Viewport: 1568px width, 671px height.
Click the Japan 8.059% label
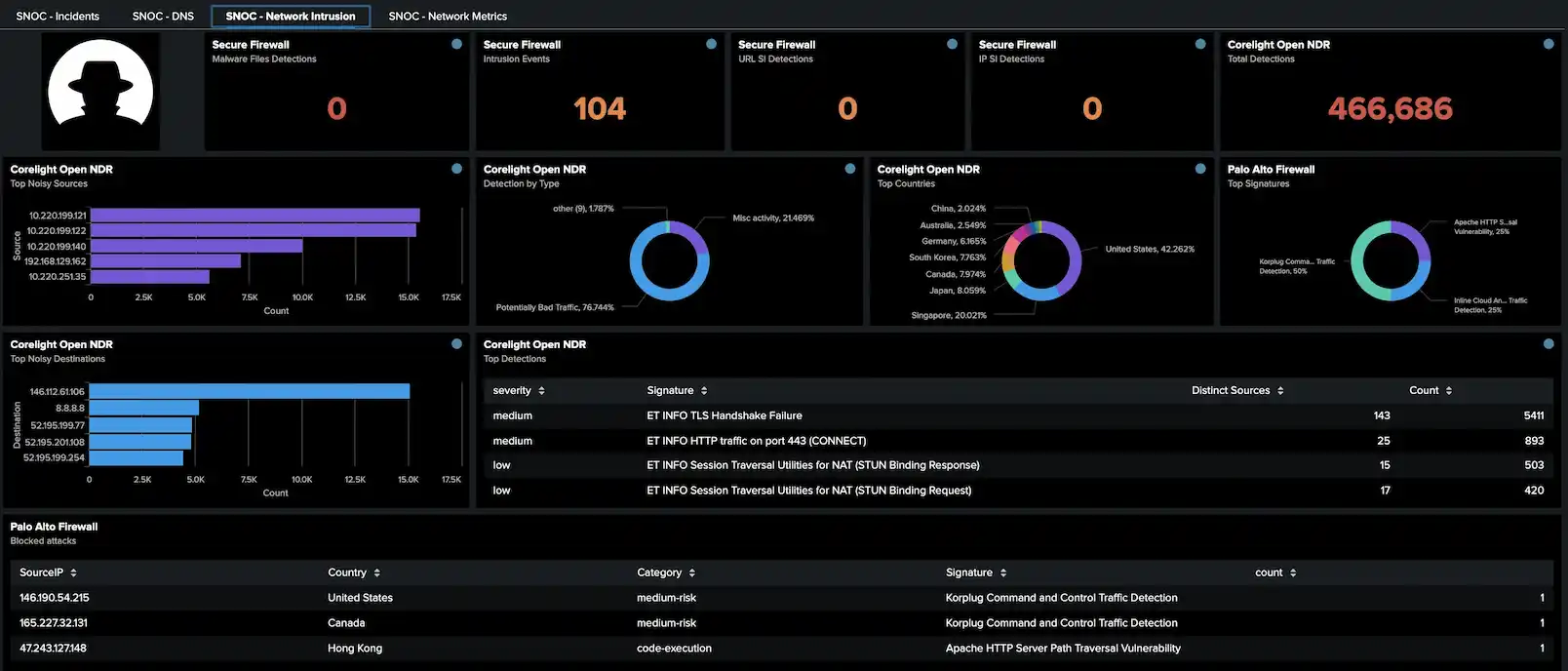pyautogui.click(x=958, y=291)
